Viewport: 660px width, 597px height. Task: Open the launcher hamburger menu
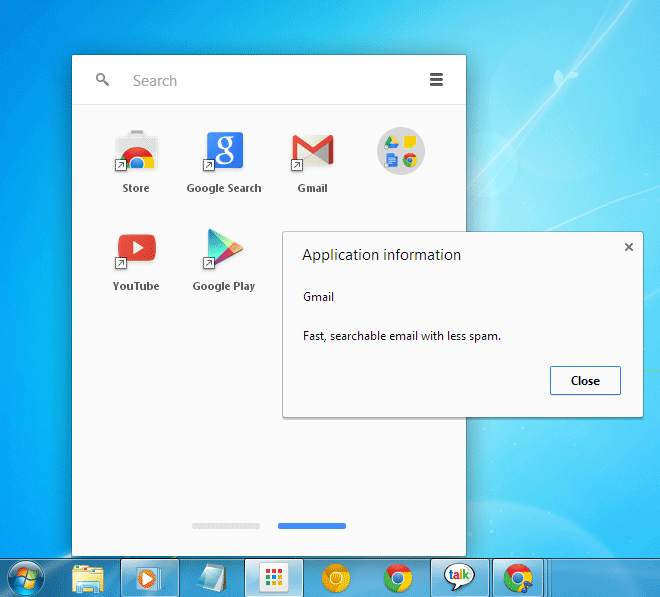coord(436,79)
